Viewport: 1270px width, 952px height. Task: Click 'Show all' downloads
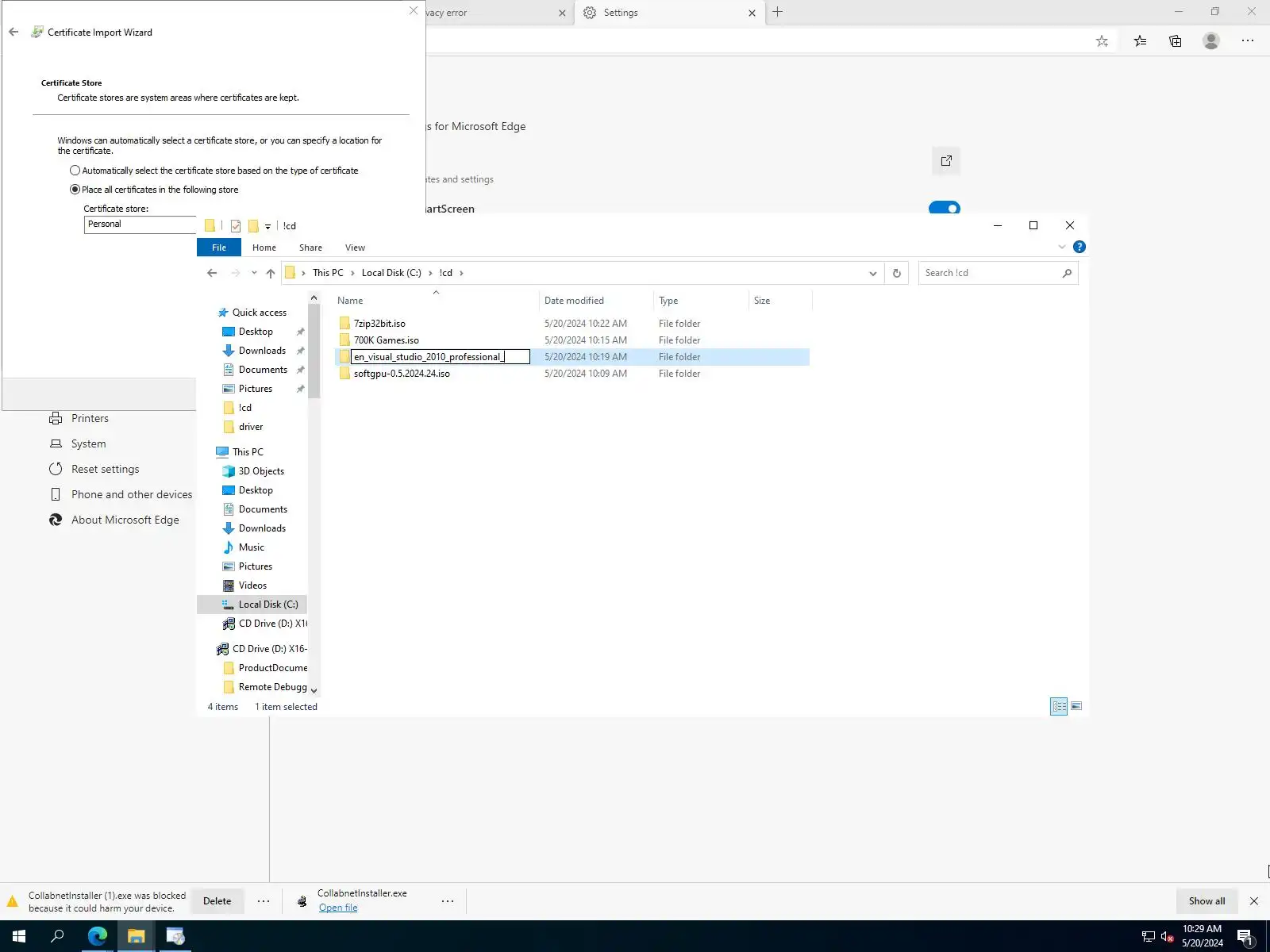click(x=1206, y=901)
